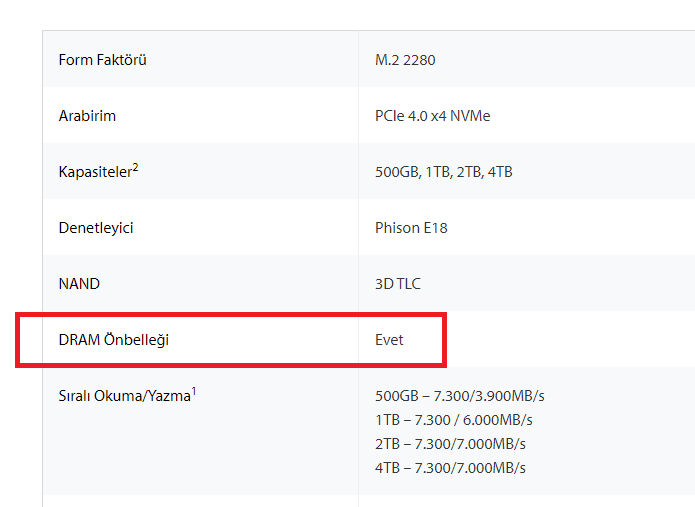
Task: Click the 2TB – 7.300/7.000MB/s speed line
Action: pos(450,444)
